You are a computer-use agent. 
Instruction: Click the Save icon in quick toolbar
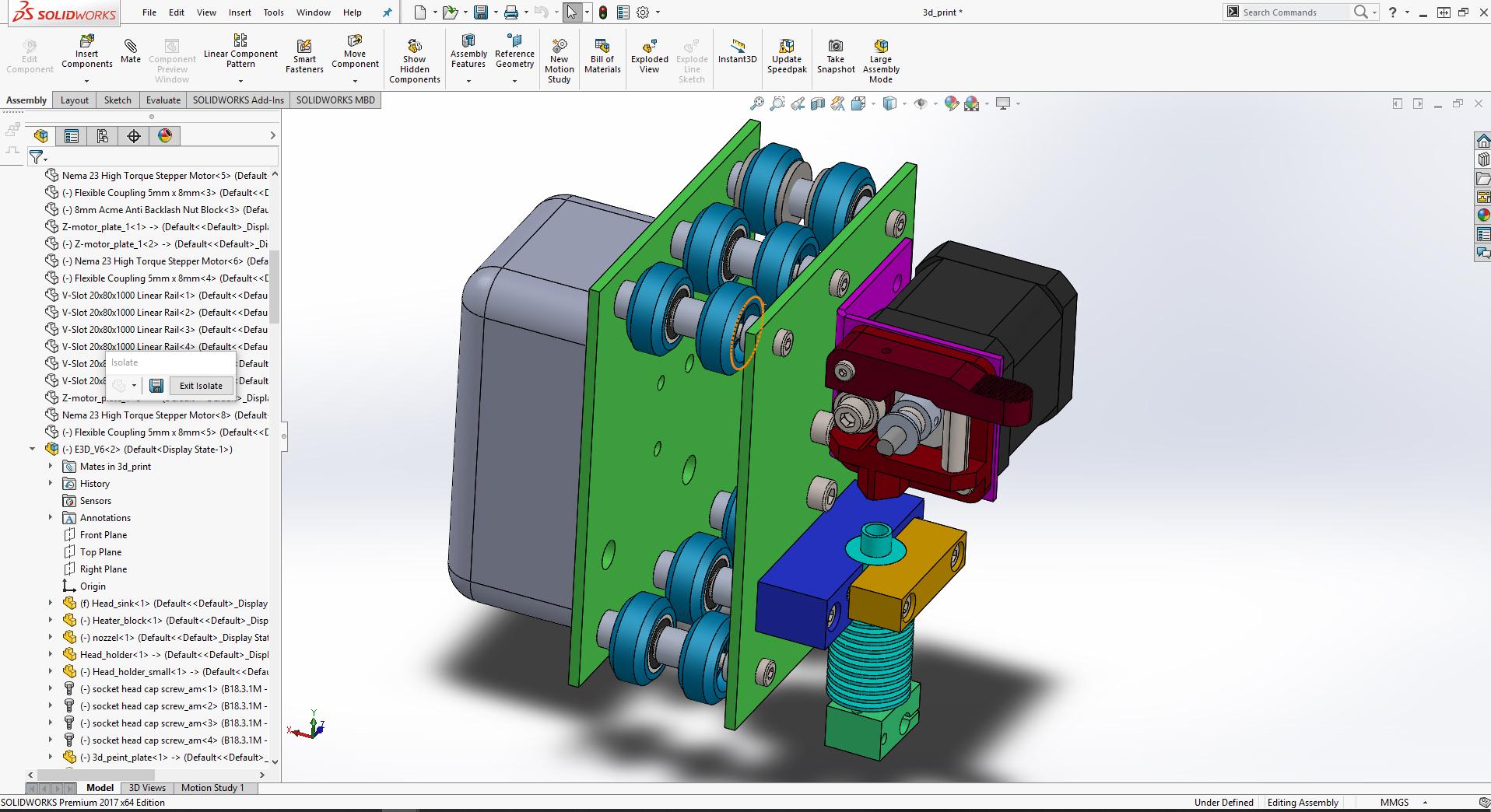point(481,12)
